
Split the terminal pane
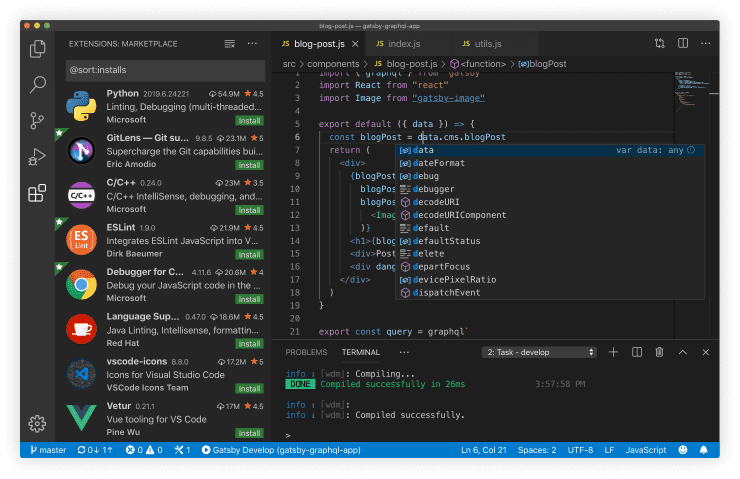click(637, 352)
